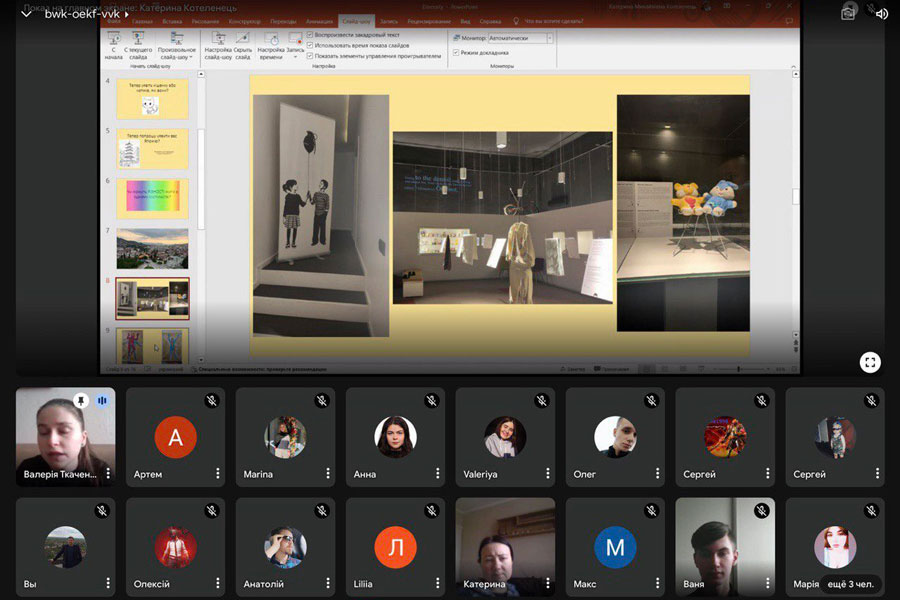This screenshot has width=900, height=600.
Task: Tap the meeting code bwk-oekf-vvk
Action: 82,14
